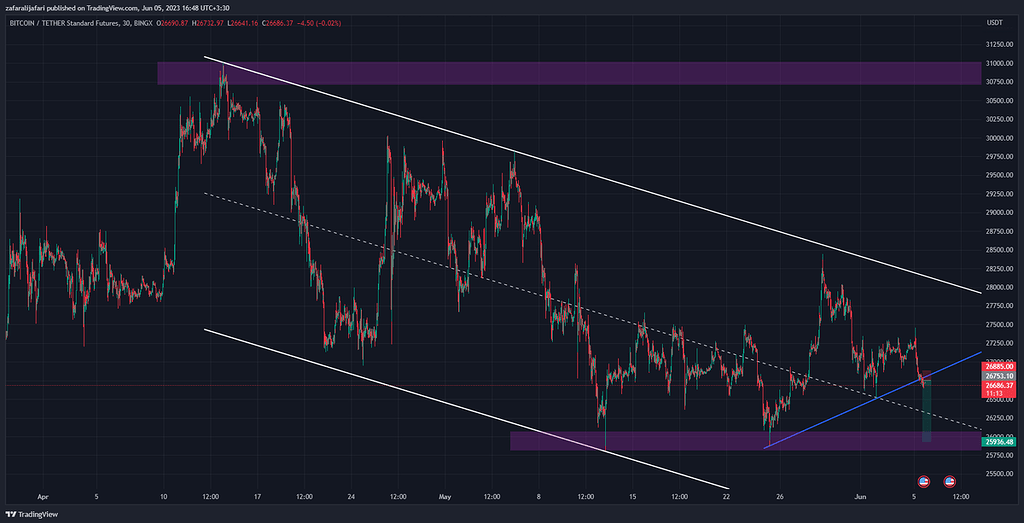Click the Apr label on time axis
The image size is (1024, 523).
point(43,497)
